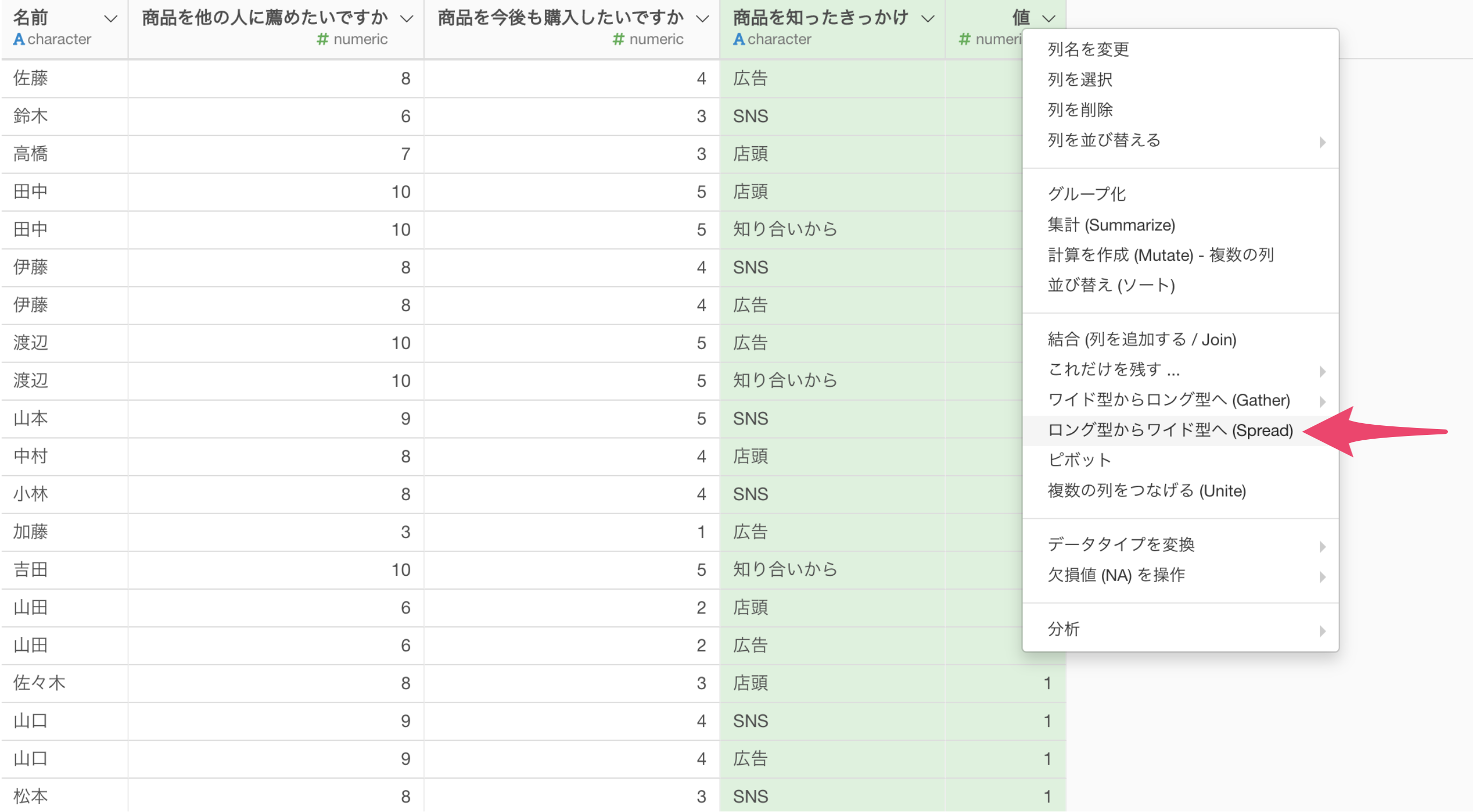Select the 吉田 name cell
This screenshot has height=812, width=1473.
[65, 569]
